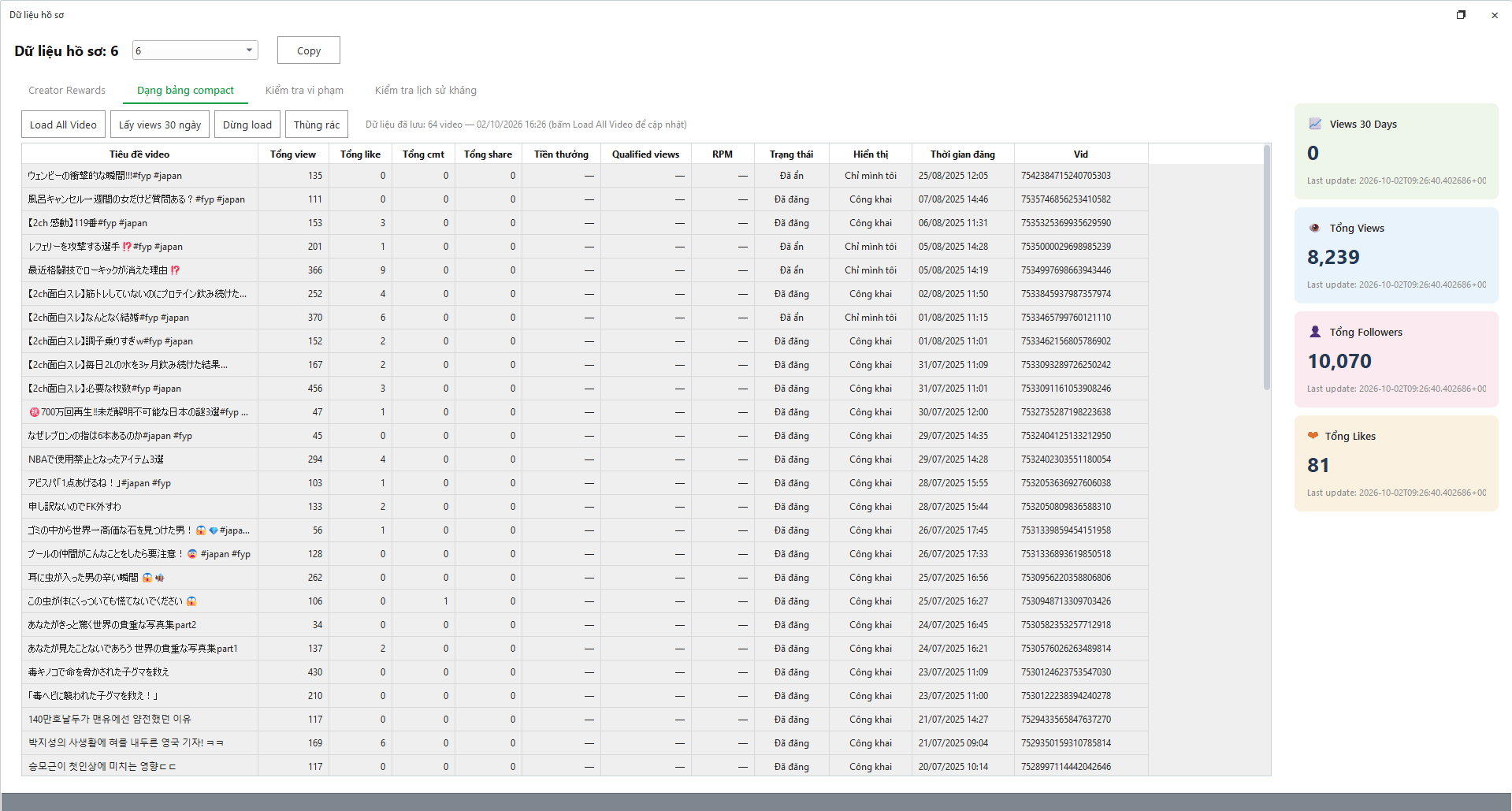Open the Kiểm tra vi phạm tab
The width and height of the screenshot is (1512, 811).
point(304,90)
